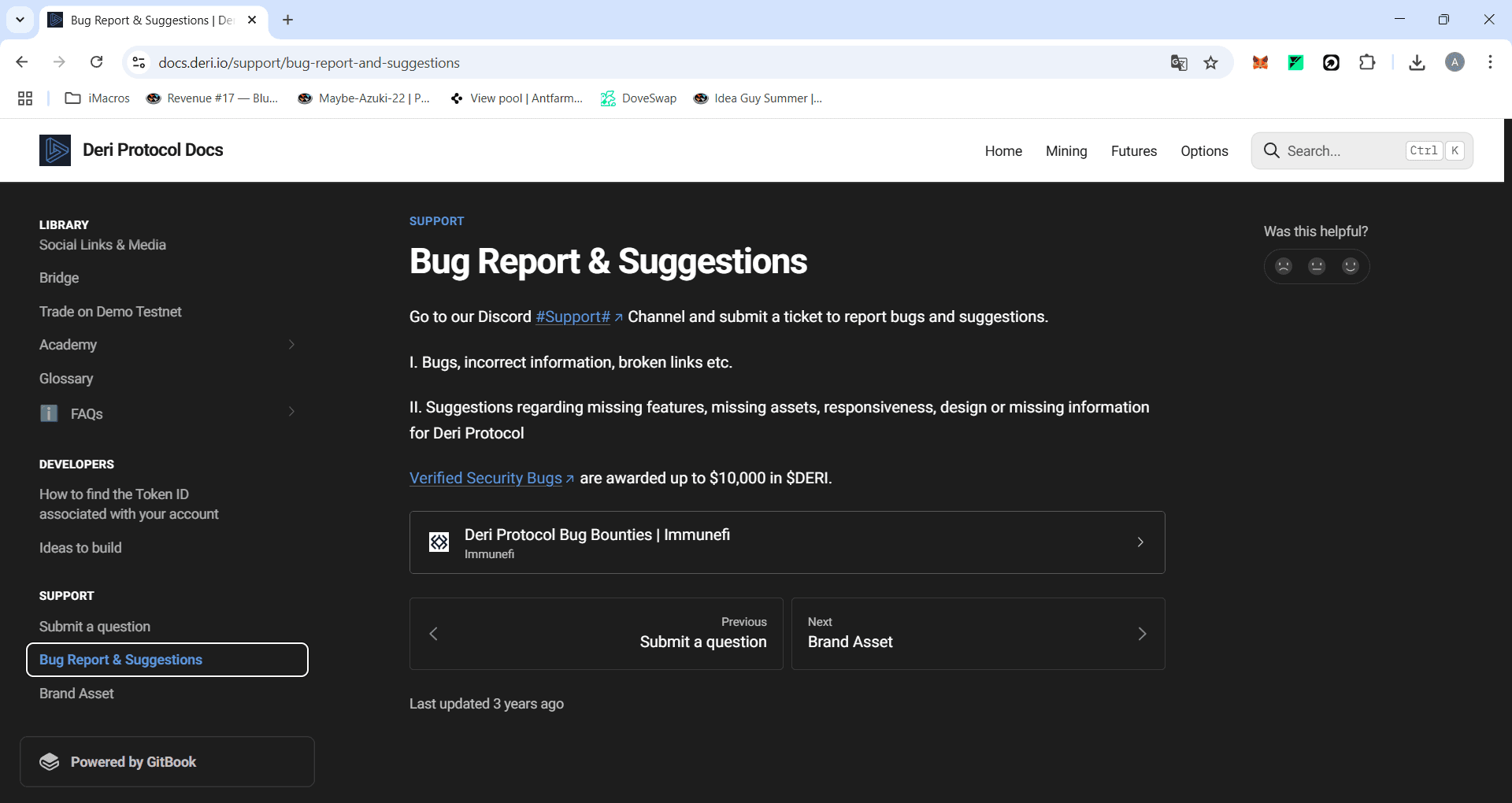Screen dimensions: 1512x803
Task: Click the SUPPORT breadcrumb label above title
Action: point(436,221)
